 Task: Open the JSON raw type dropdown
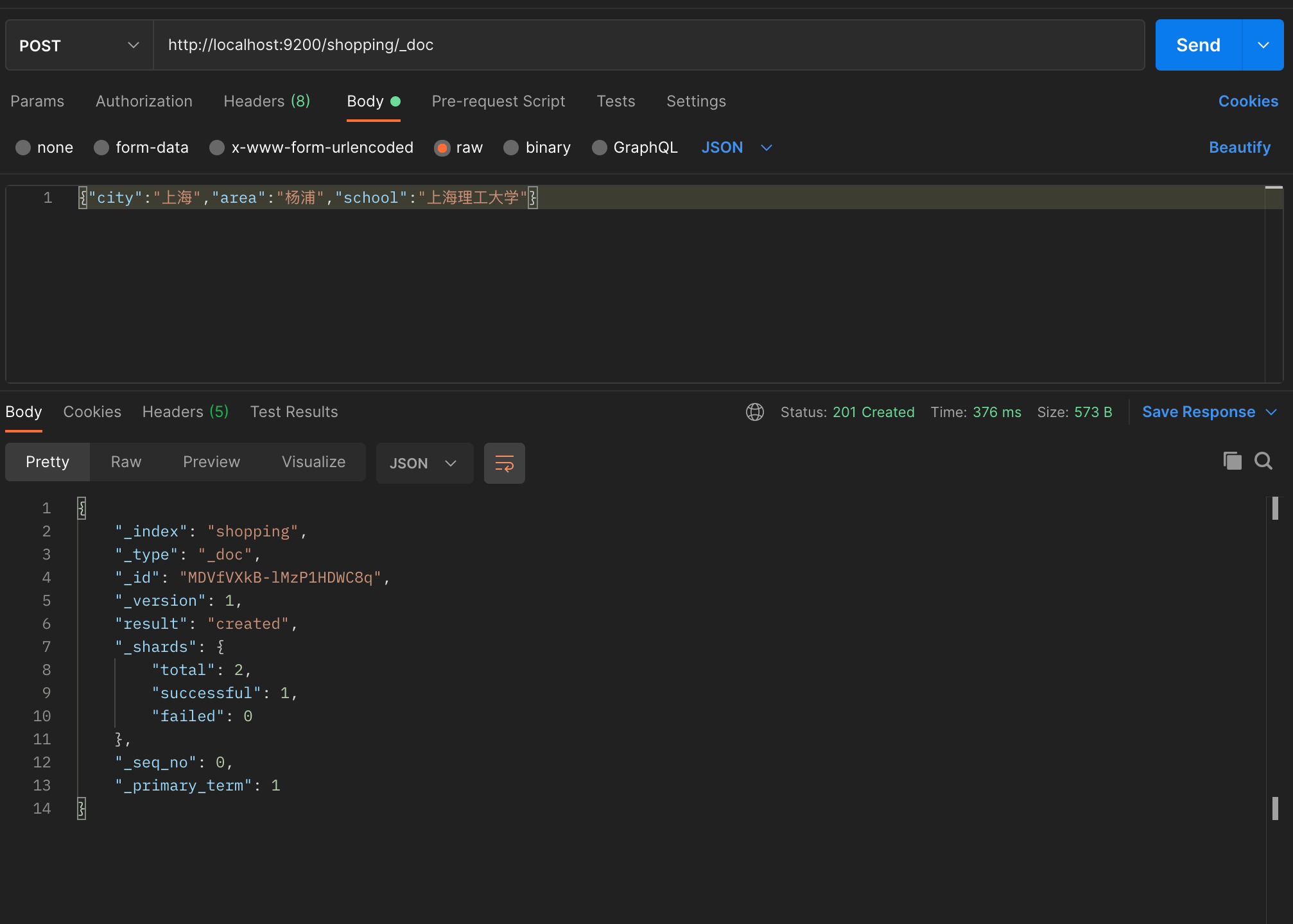point(736,148)
